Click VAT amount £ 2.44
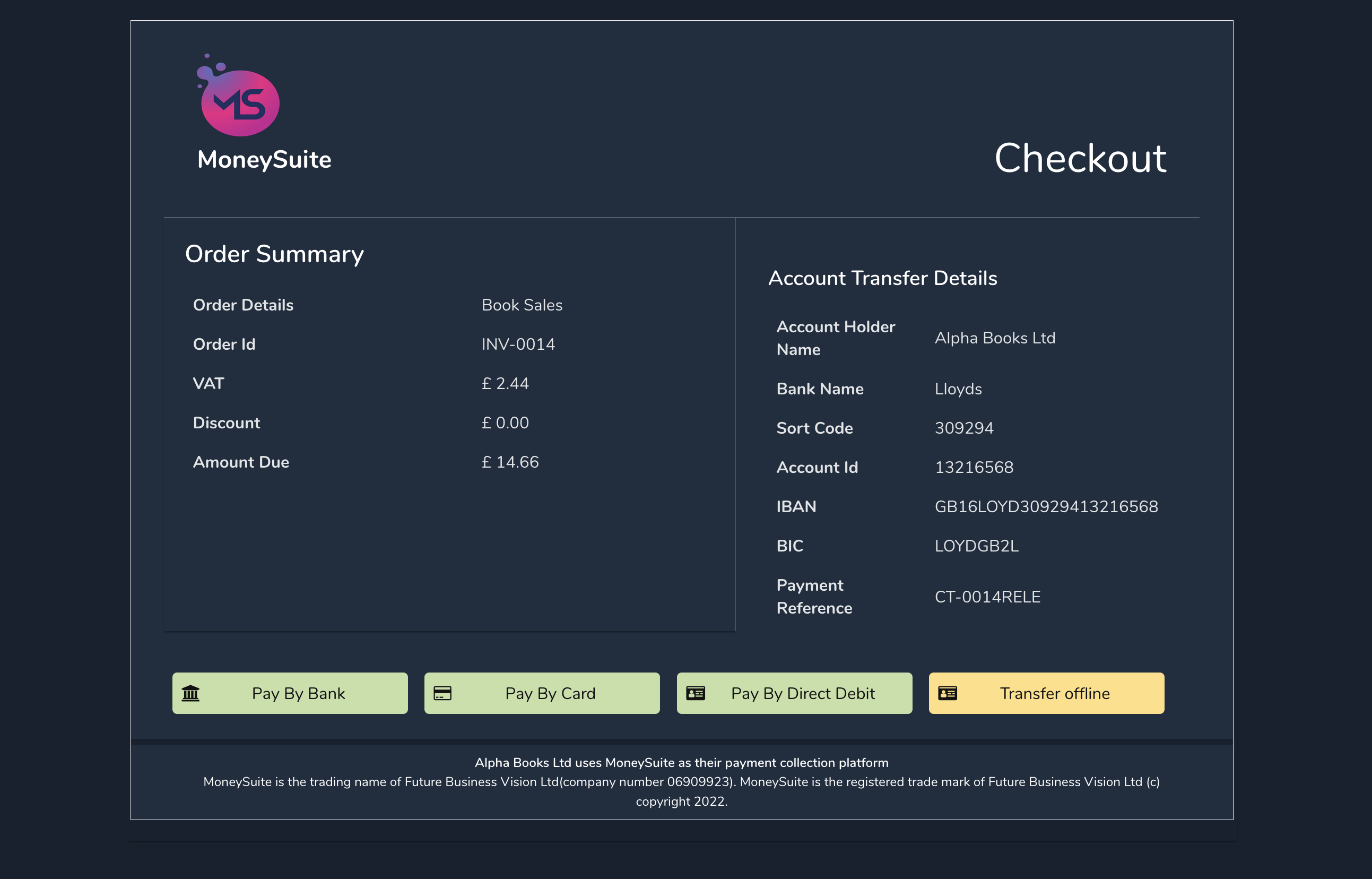Viewport: 1372px width, 879px height. [506, 384]
